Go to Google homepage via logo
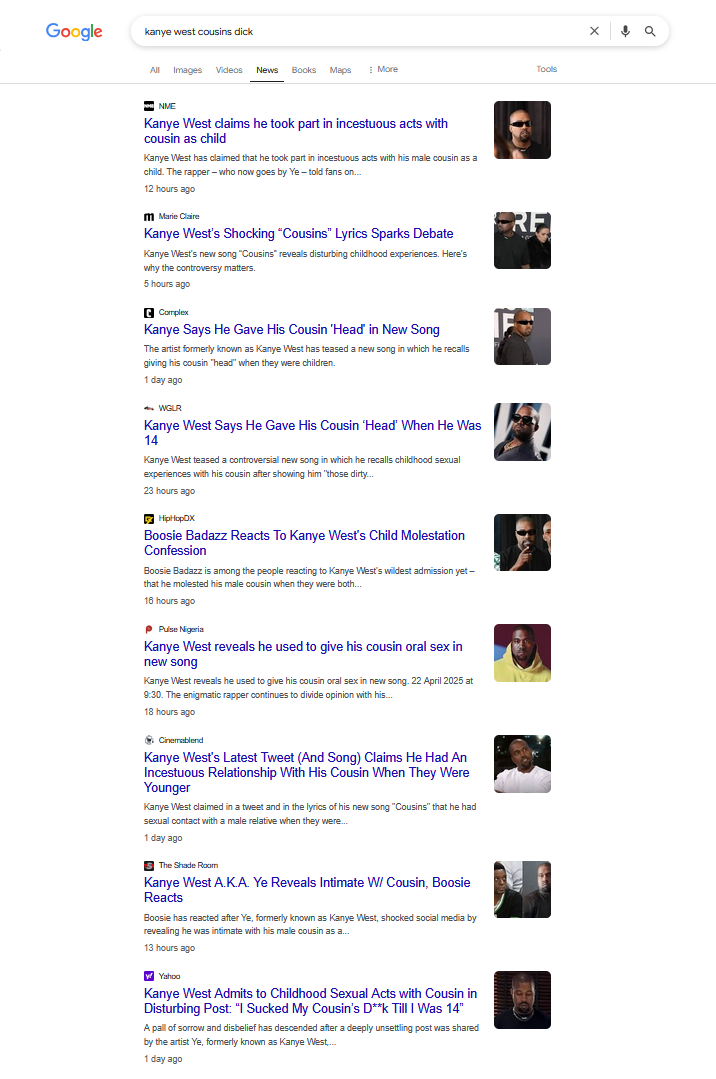The width and height of the screenshot is (716, 1079). coord(74,31)
